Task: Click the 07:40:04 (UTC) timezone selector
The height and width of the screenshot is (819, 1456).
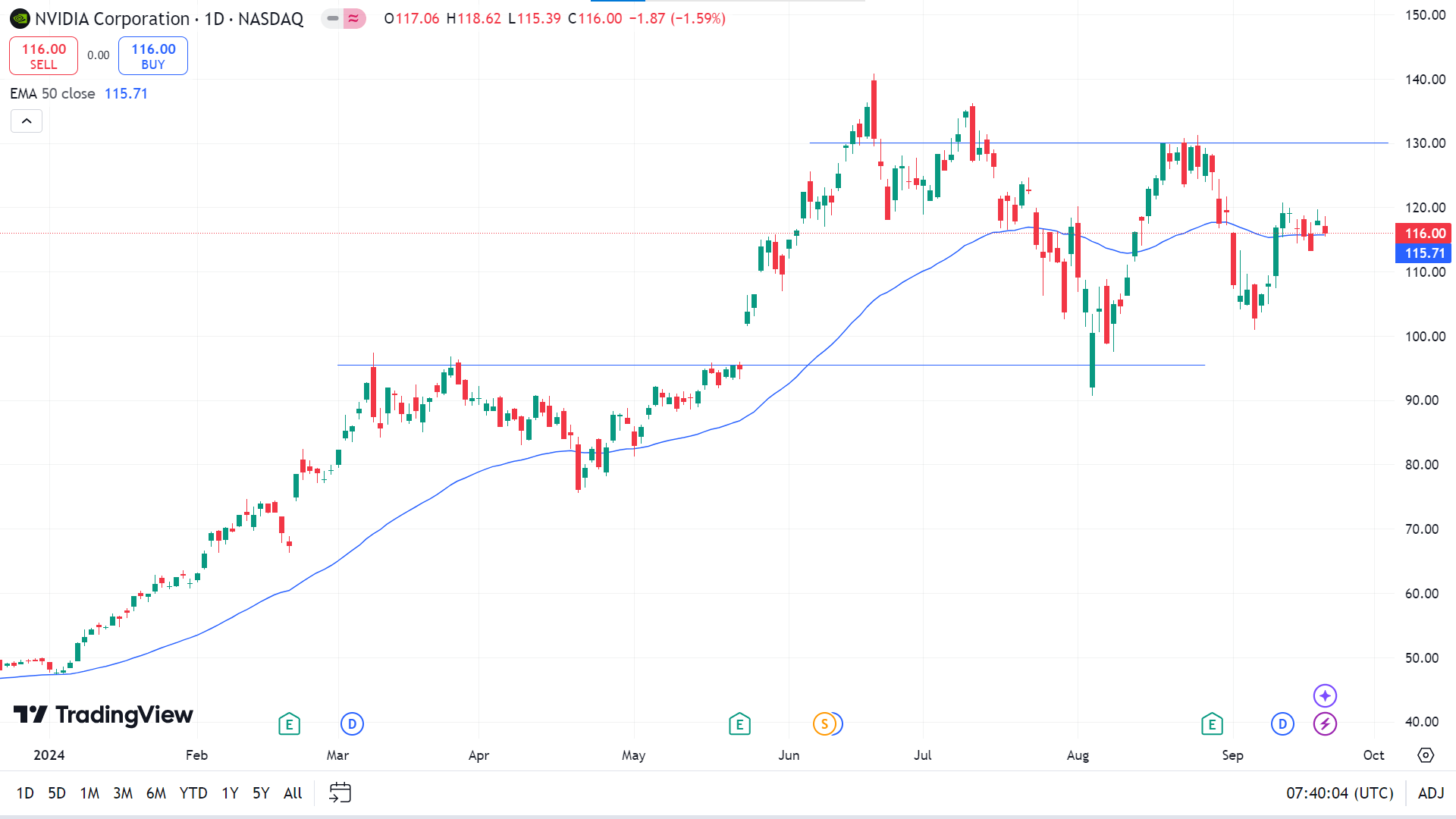Action: 1340,793
